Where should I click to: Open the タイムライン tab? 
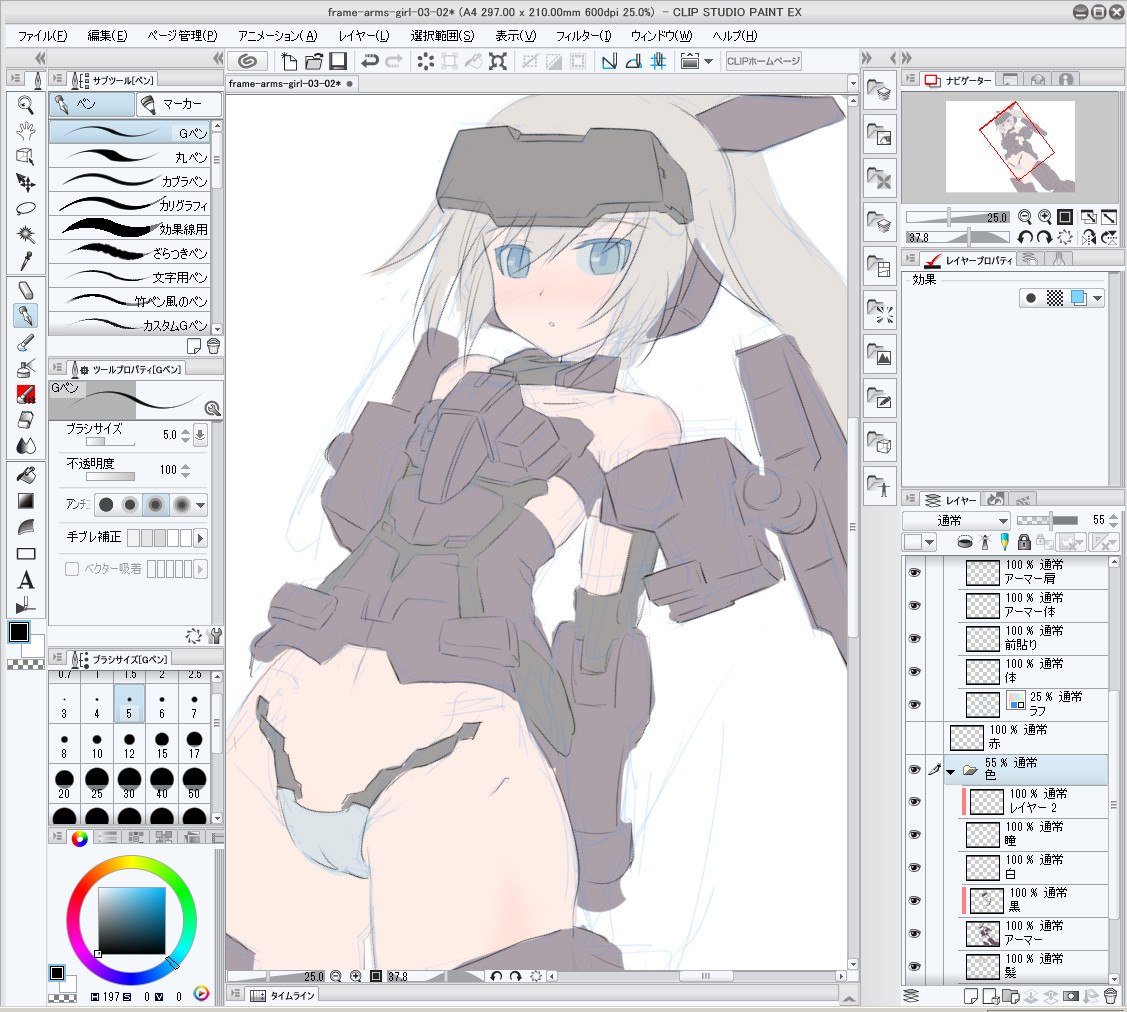[x=283, y=995]
